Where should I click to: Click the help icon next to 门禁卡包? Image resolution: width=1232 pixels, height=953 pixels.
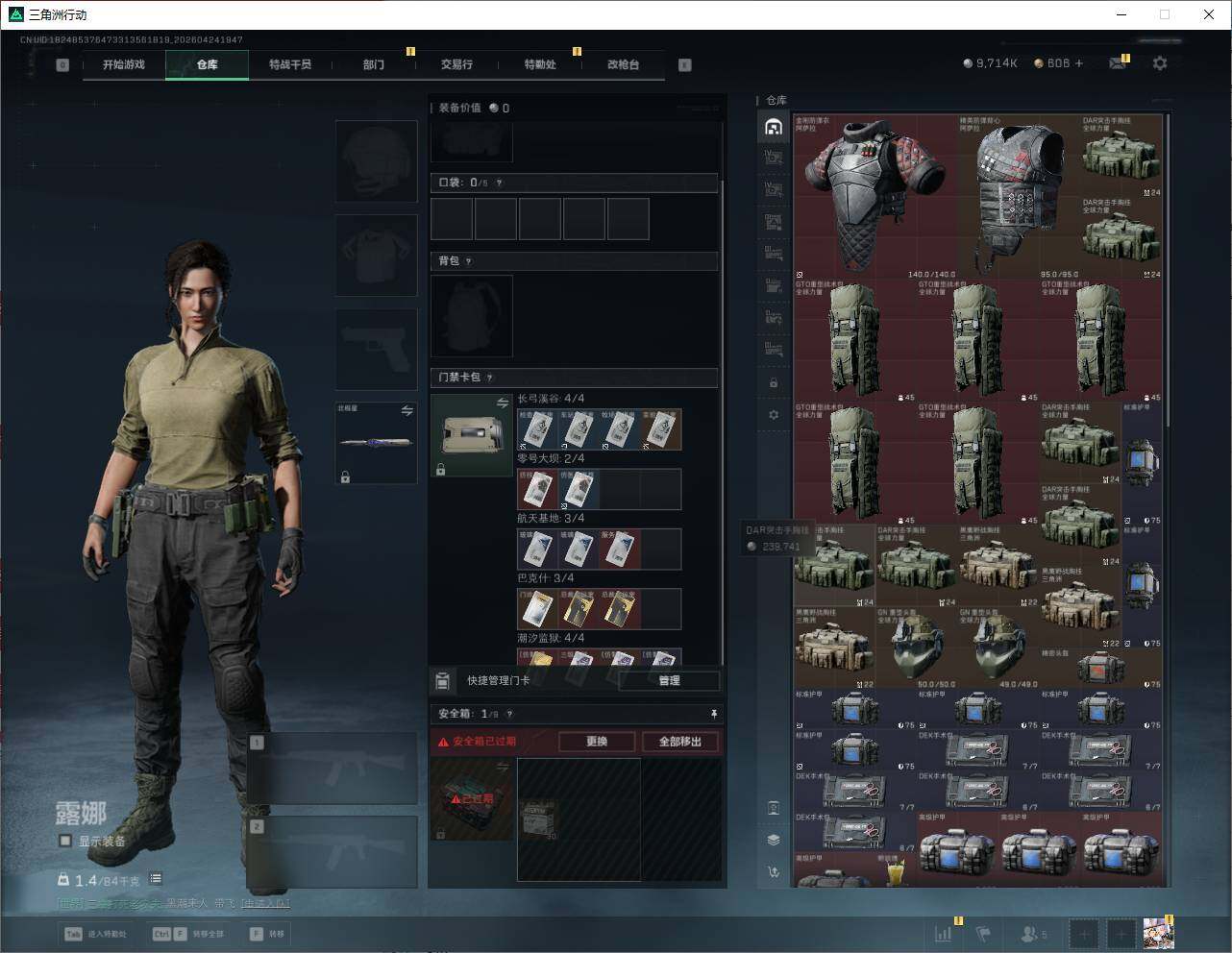[490, 378]
